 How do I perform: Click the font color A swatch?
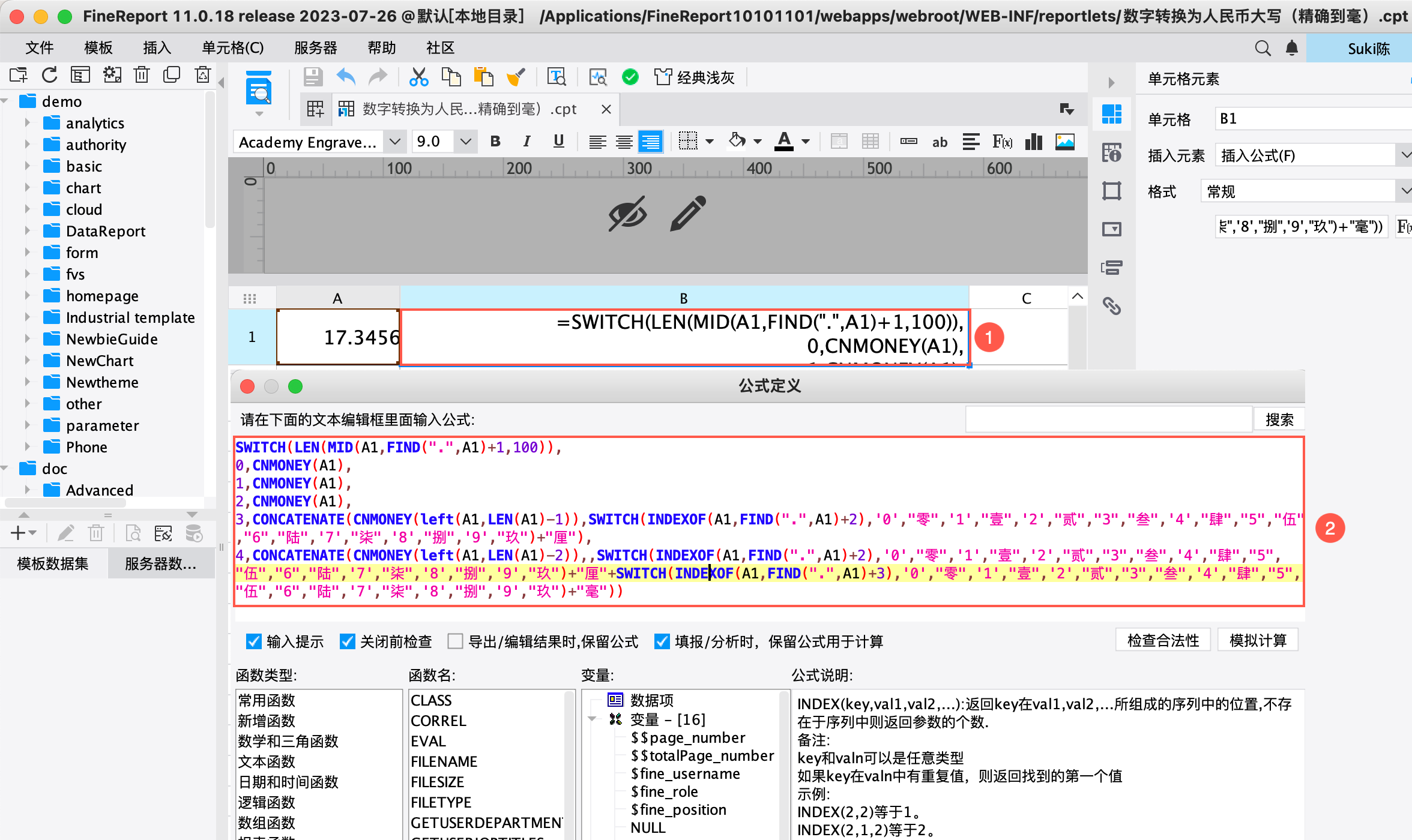[783, 142]
